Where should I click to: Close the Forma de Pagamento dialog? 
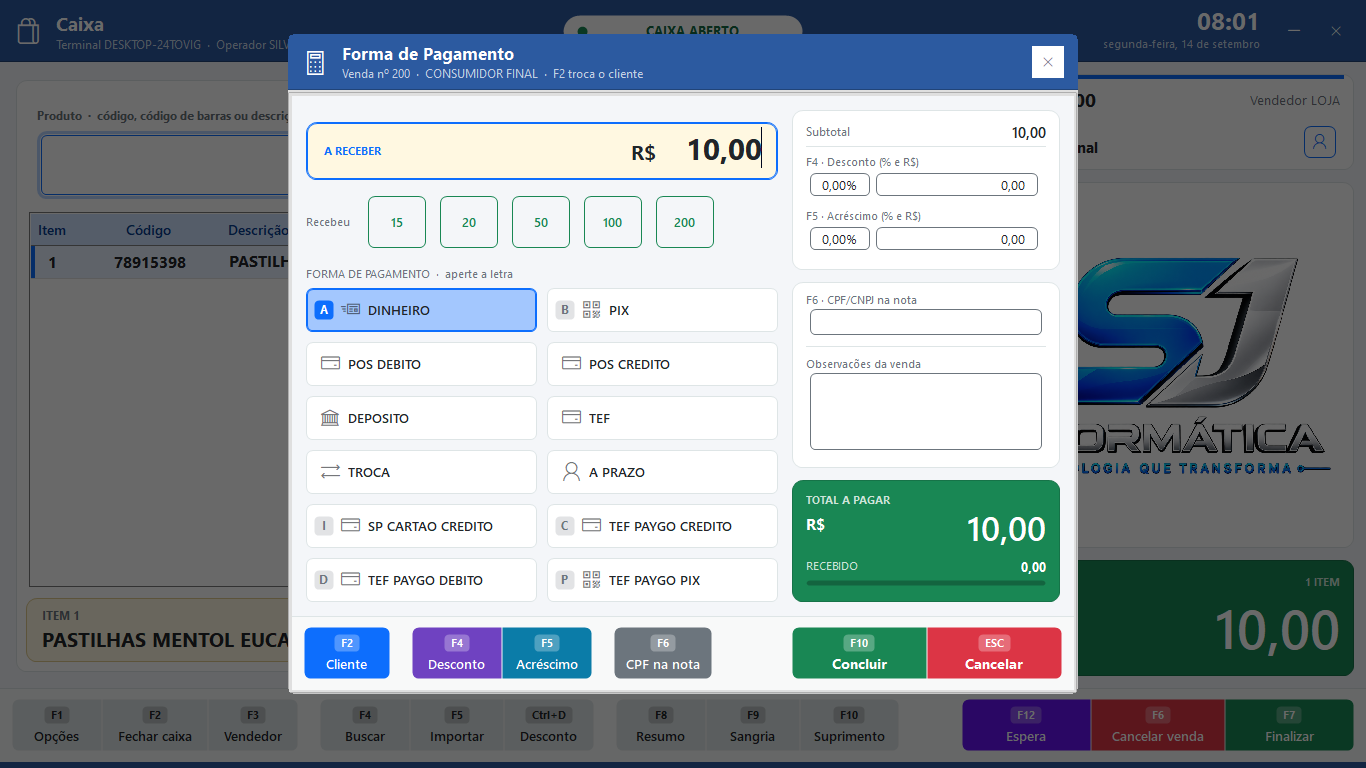1047,62
